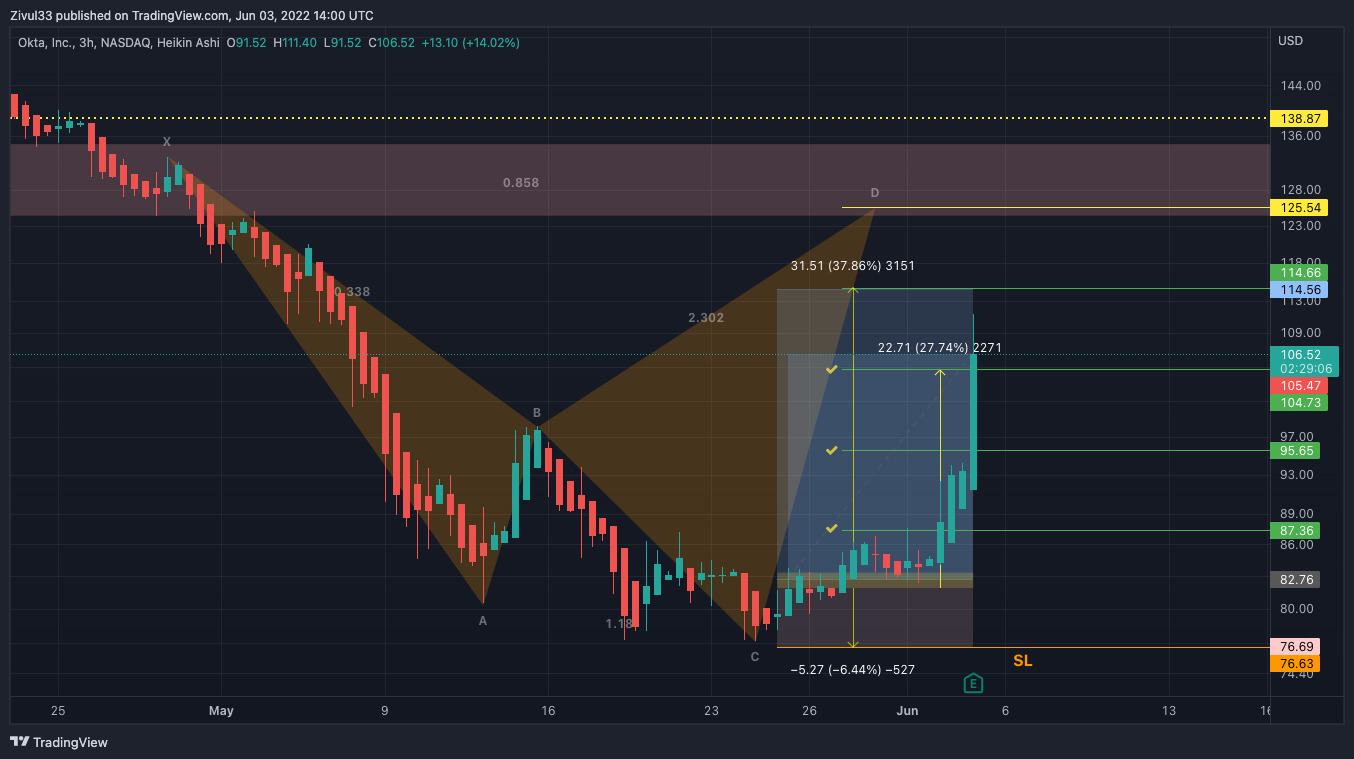
Task: Select the yellow 125.54 price label
Action: [1298, 208]
